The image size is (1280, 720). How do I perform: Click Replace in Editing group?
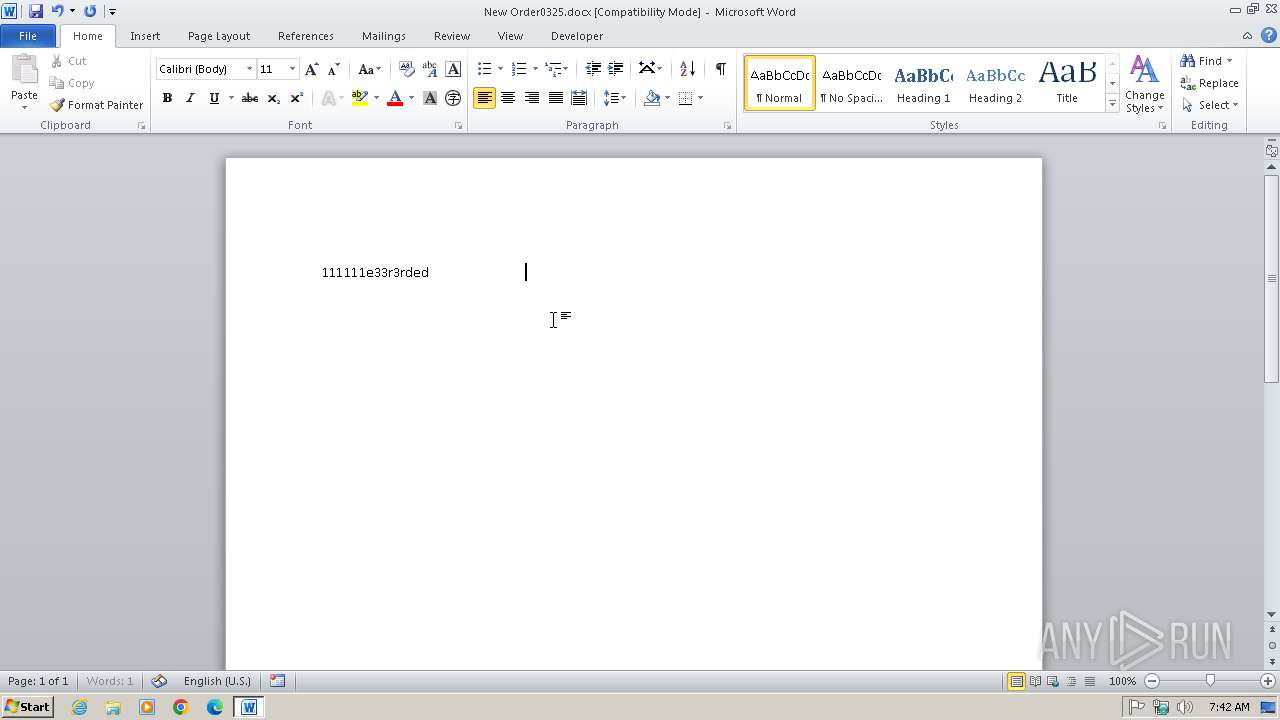(1209, 83)
